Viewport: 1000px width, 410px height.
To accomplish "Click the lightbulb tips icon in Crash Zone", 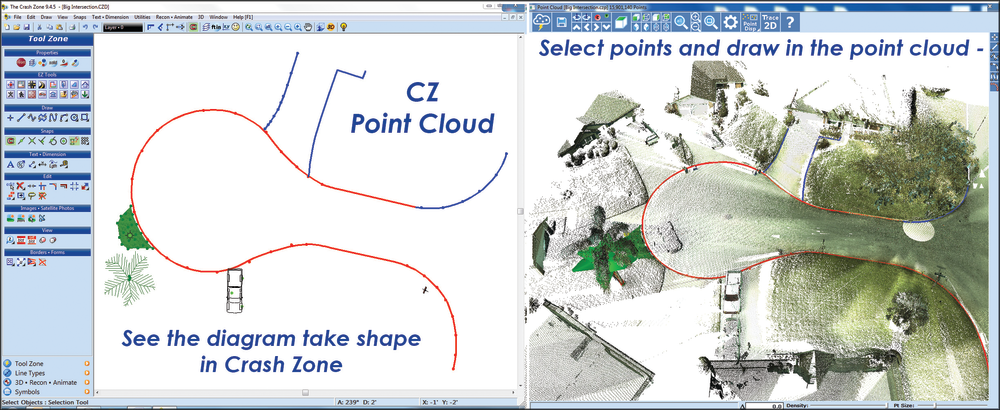I will click(345, 28).
